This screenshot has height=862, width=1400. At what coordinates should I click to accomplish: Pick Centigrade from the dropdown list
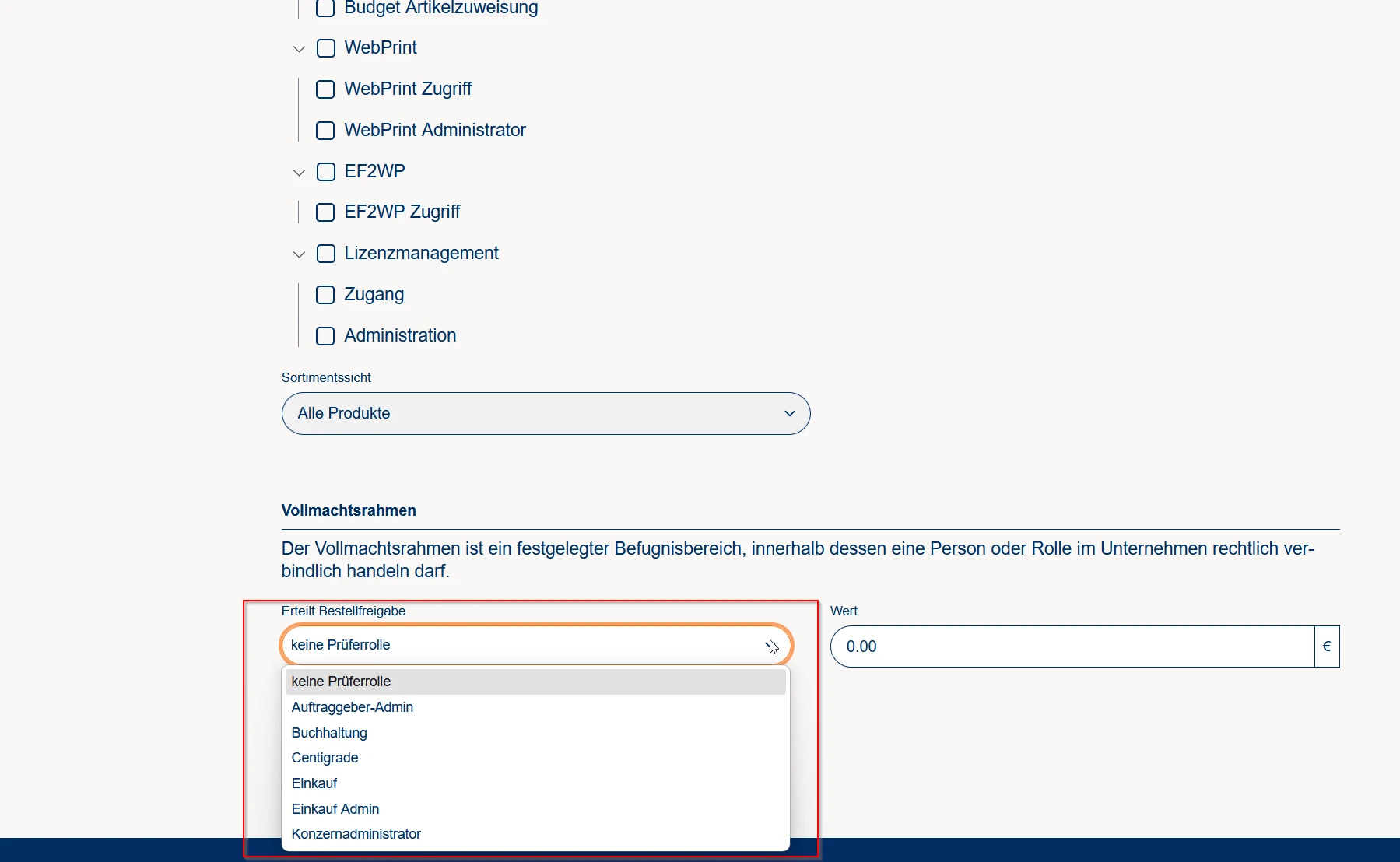[325, 758]
